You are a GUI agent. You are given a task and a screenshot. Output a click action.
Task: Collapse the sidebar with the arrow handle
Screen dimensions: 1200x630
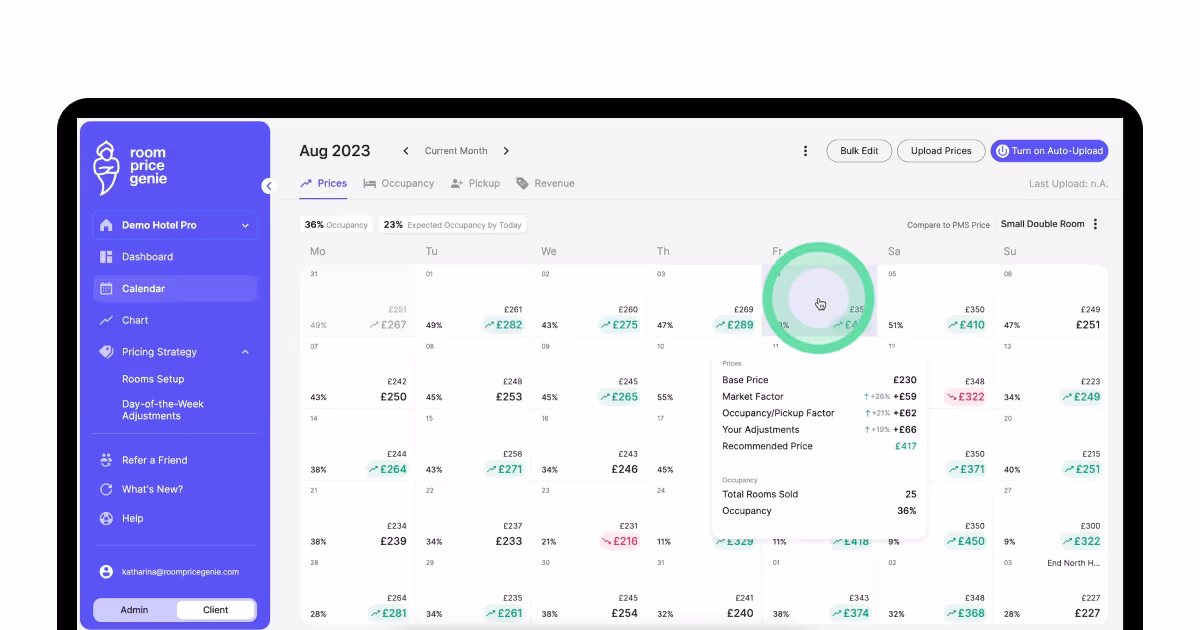268,186
